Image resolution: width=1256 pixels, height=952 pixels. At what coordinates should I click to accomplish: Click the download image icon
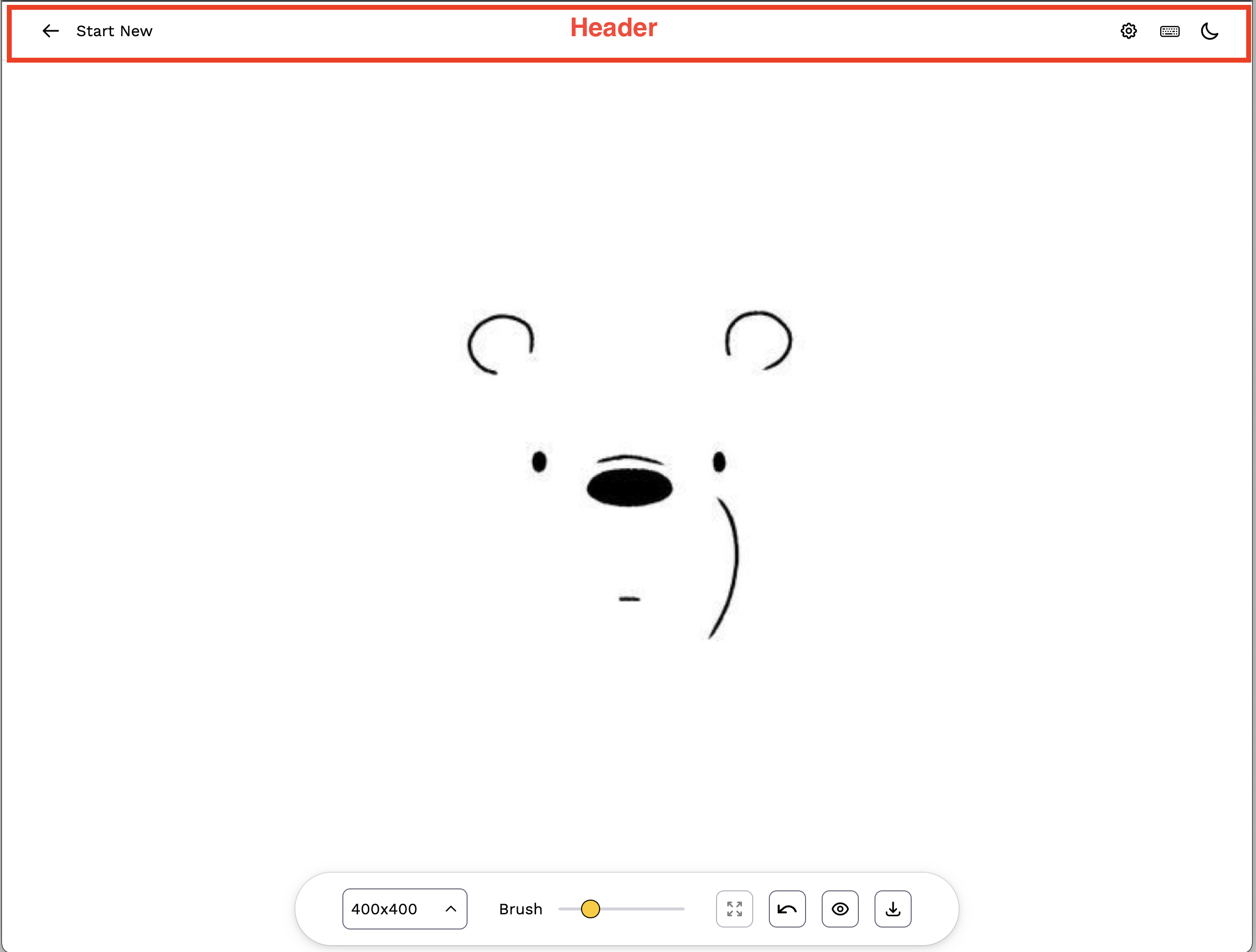tap(893, 908)
